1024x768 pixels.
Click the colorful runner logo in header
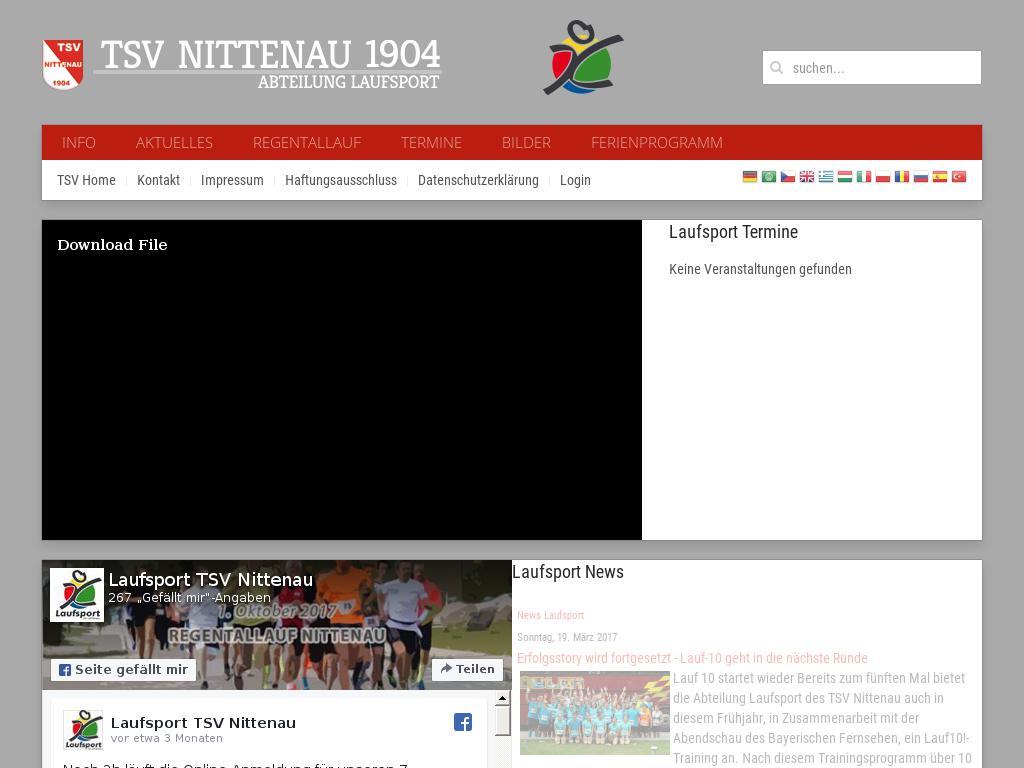tap(583, 57)
